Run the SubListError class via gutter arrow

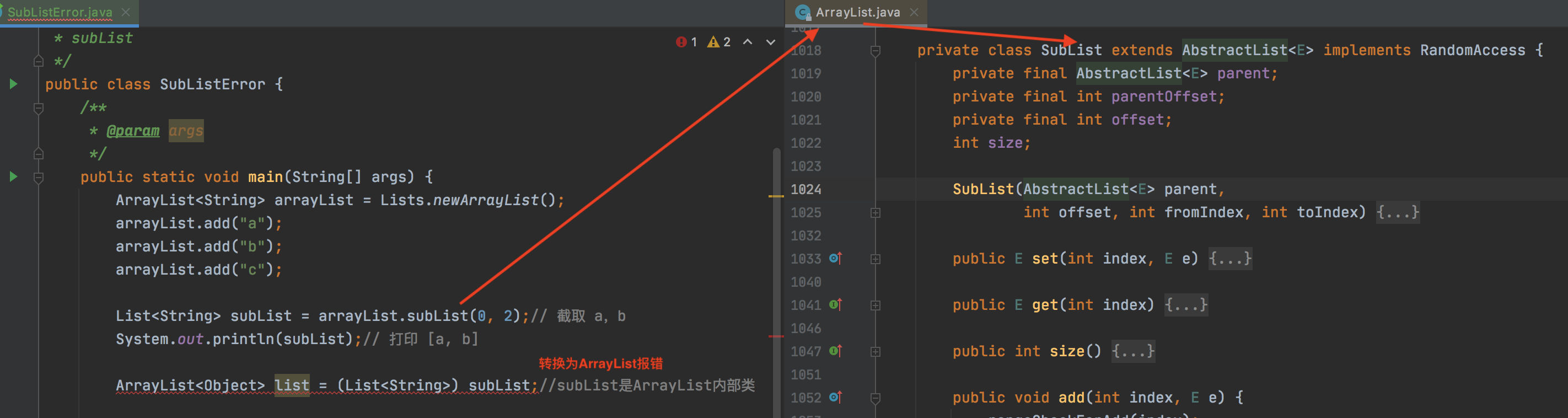click(13, 84)
